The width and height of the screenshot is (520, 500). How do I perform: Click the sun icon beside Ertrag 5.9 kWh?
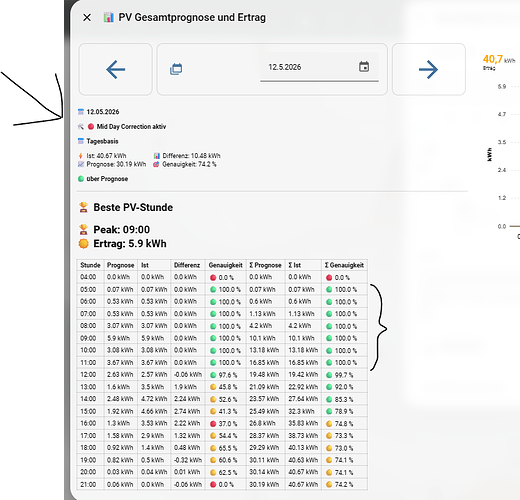(83, 244)
